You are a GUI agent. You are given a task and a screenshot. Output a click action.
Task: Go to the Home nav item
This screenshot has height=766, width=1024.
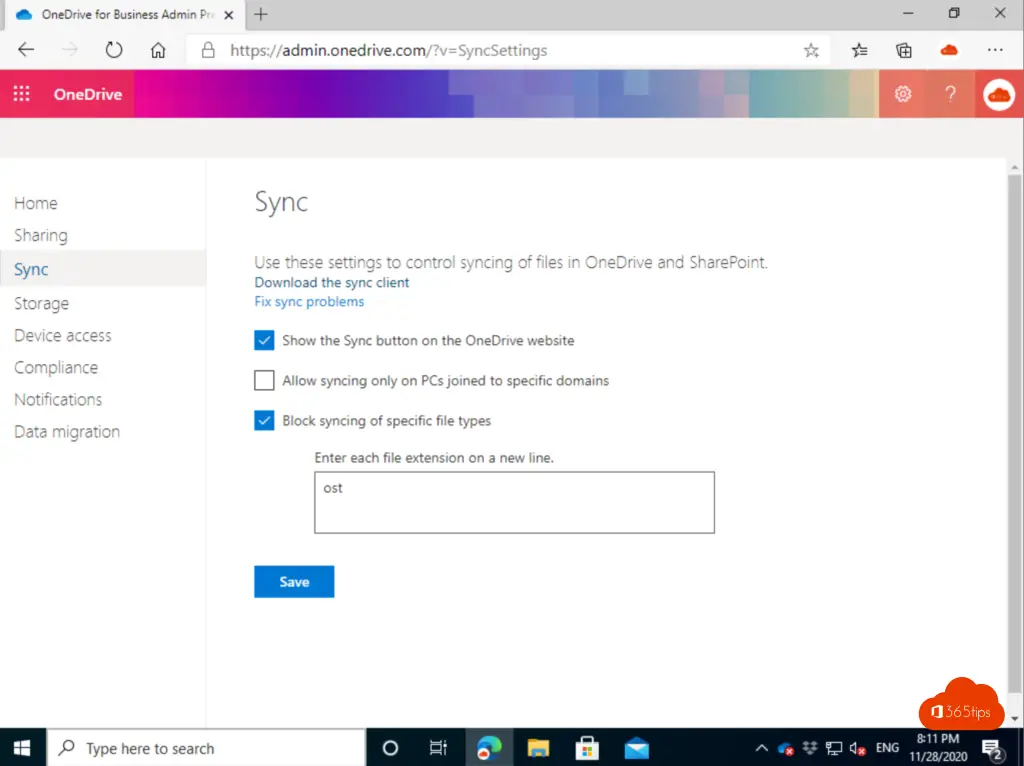[36, 203]
